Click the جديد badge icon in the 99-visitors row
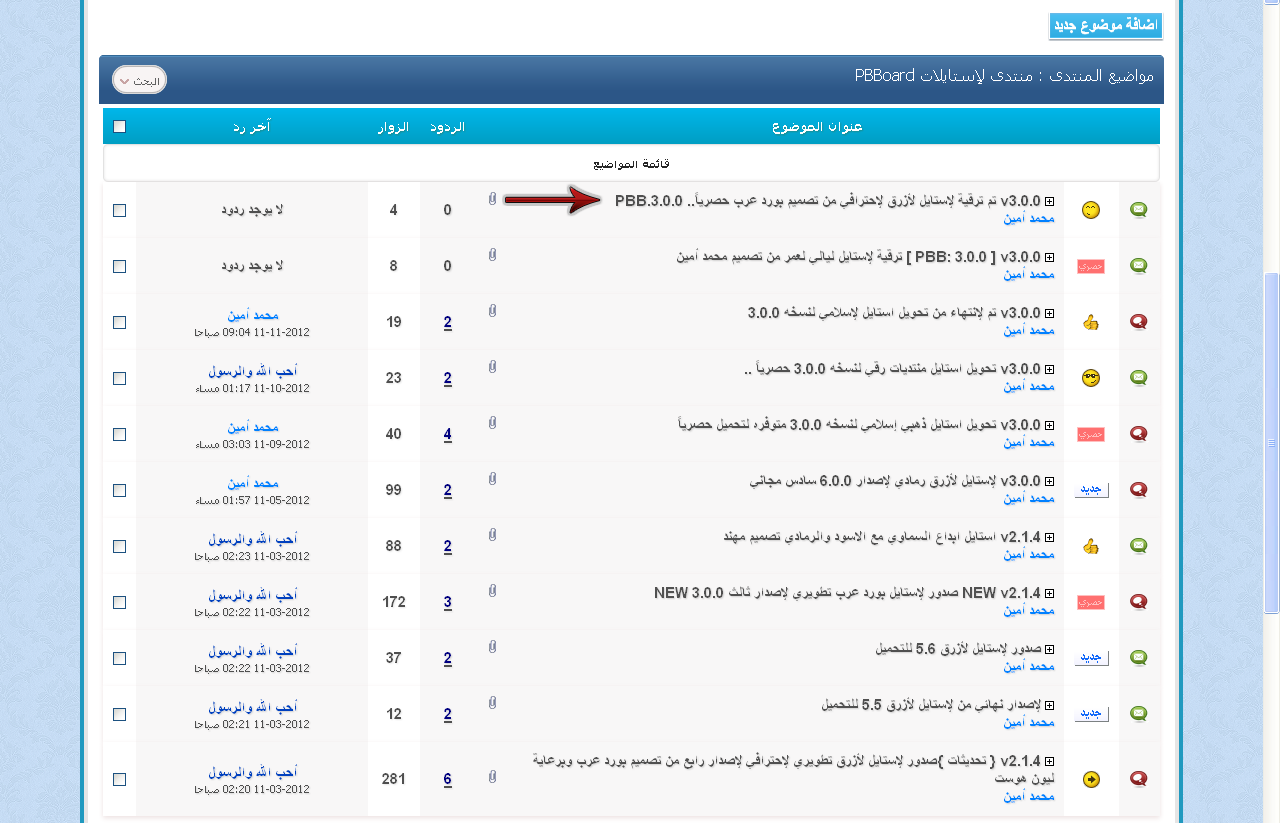The width and height of the screenshot is (1280, 823). [1092, 490]
